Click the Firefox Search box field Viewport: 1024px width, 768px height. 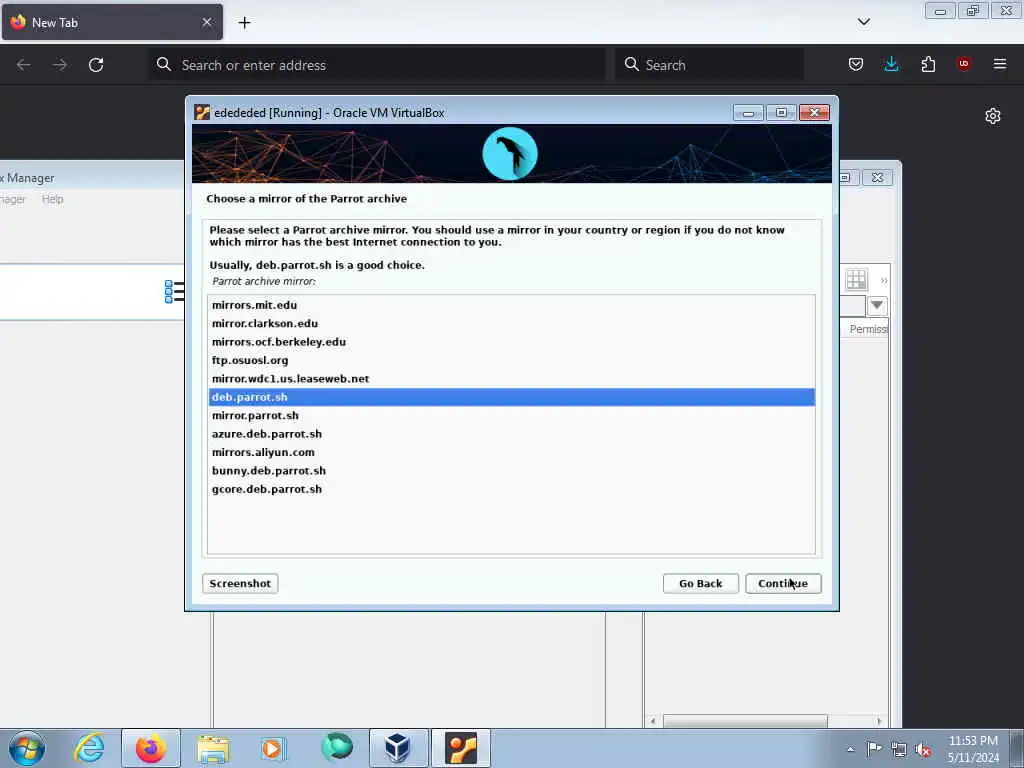point(709,65)
